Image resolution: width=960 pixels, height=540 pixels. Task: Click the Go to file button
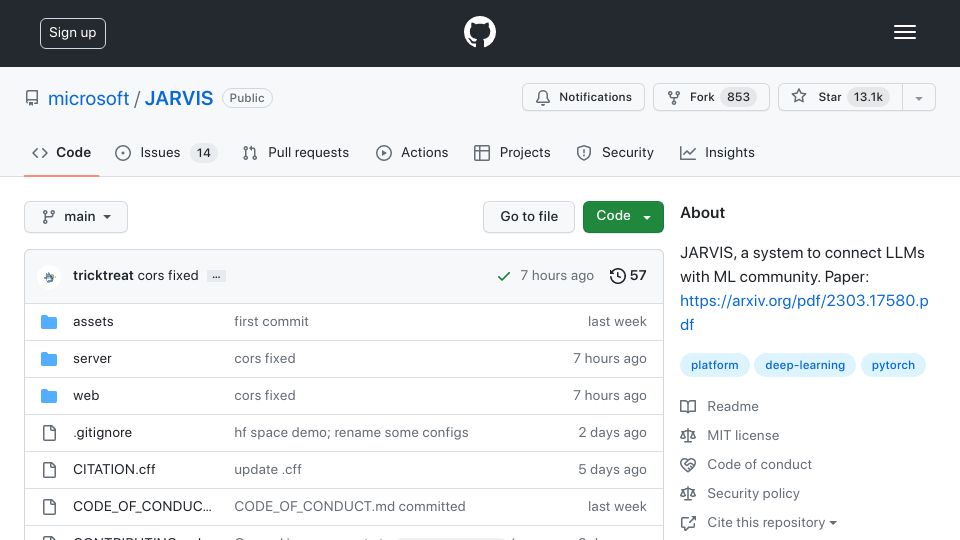(529, 217)
